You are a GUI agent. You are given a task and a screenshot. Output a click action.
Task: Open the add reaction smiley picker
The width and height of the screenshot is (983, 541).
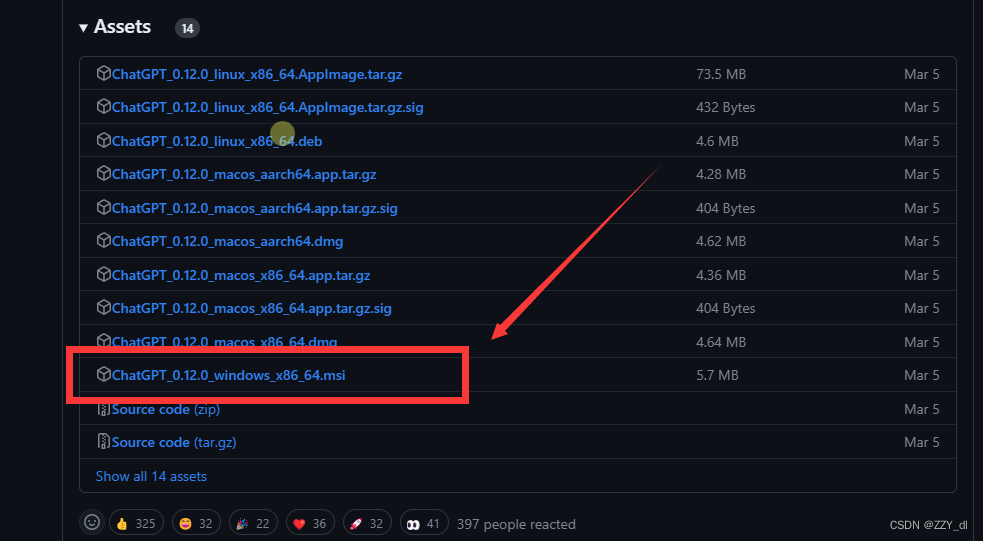(x=92, y=522)
